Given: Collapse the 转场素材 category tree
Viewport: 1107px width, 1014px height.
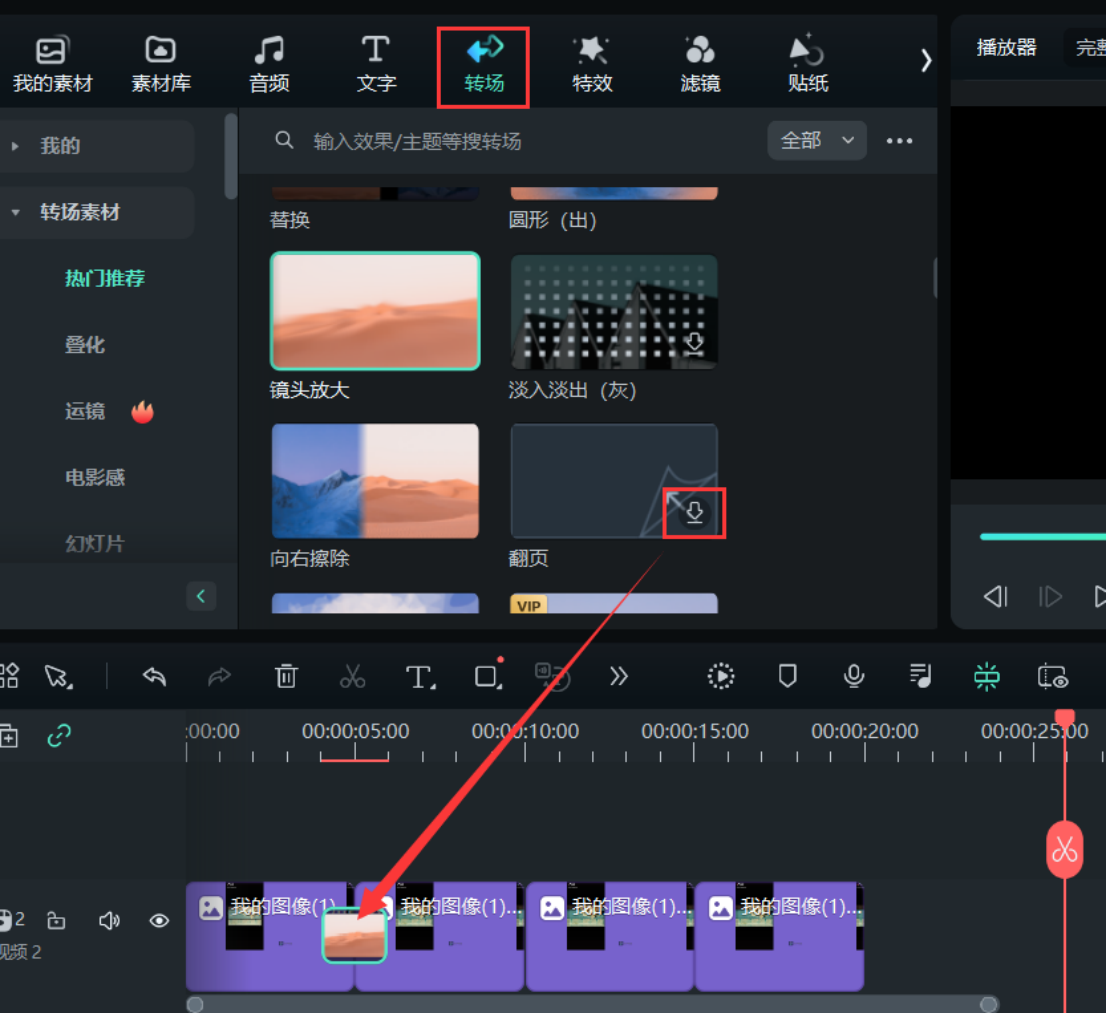Looking at the screenshot, I should 15,212.
